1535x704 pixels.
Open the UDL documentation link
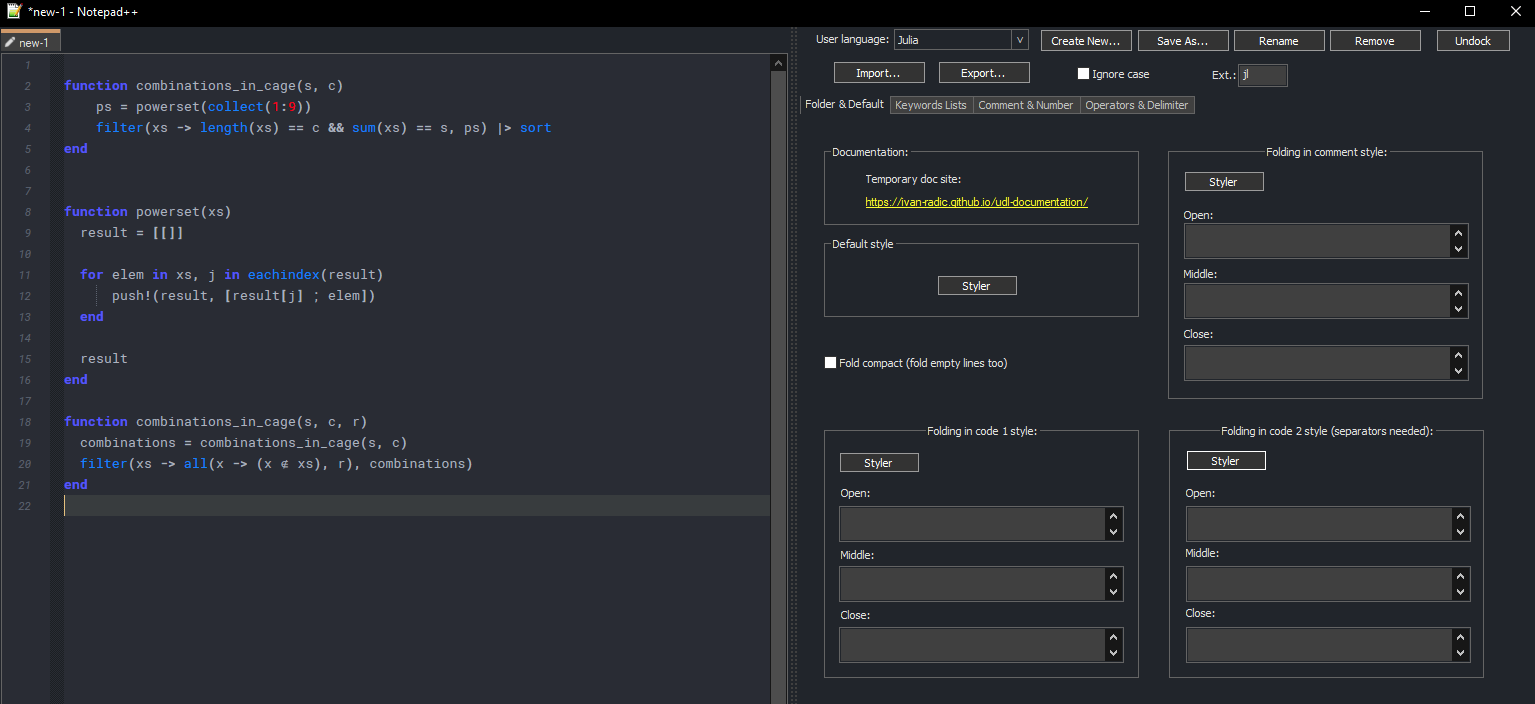[976, 202]
